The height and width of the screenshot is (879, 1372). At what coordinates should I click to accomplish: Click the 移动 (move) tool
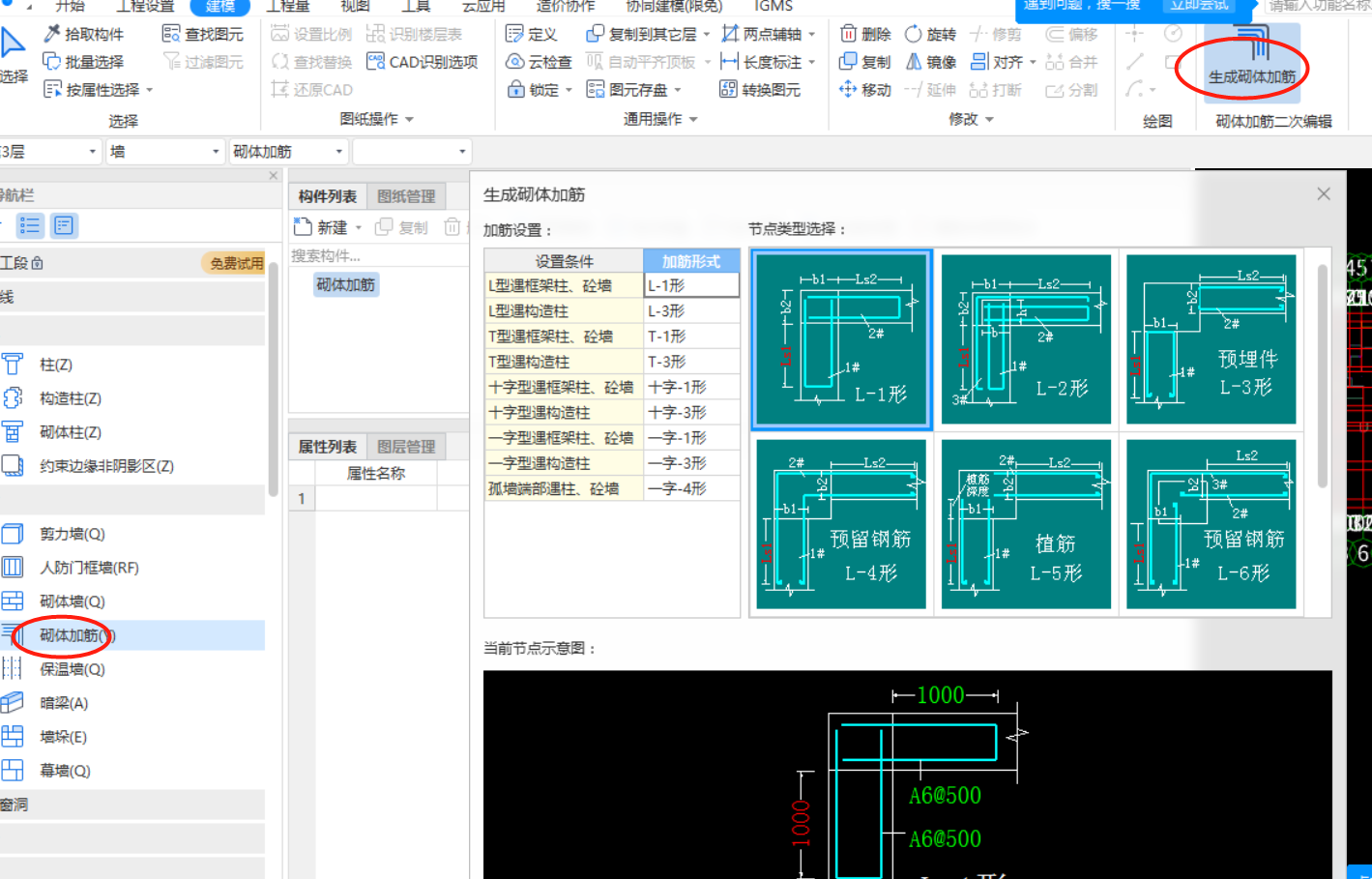(x=865, y=90)
